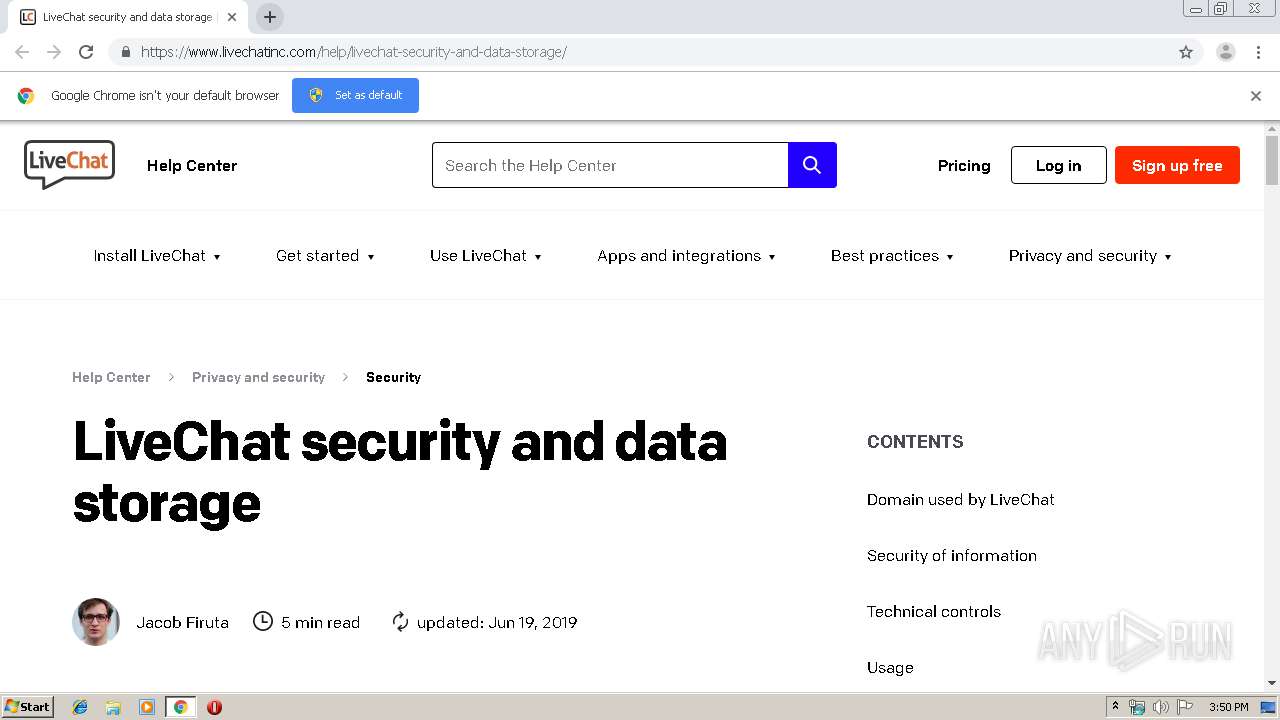Dismiss the default browser notification bar

coord(1256,96)
